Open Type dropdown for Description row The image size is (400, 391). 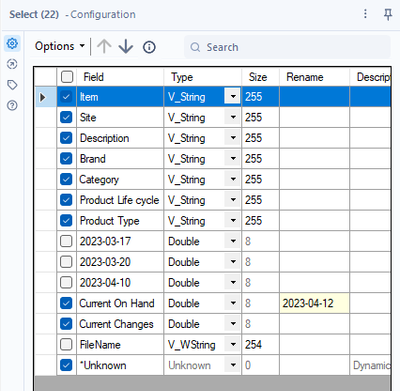pyautogui.click(x=233, y=138)
